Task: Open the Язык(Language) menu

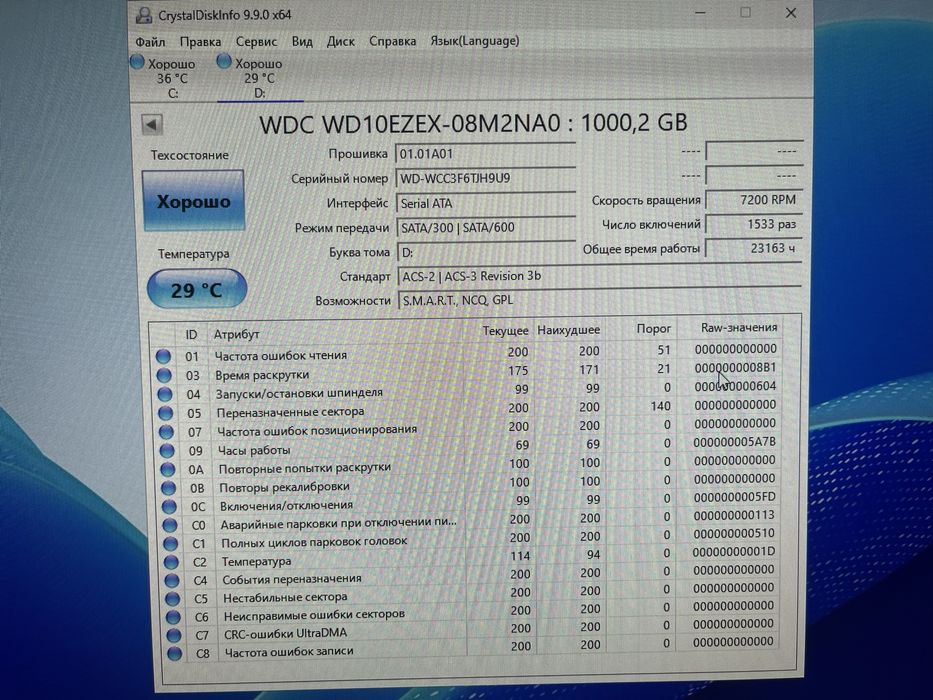Action: tap(474, 41)
